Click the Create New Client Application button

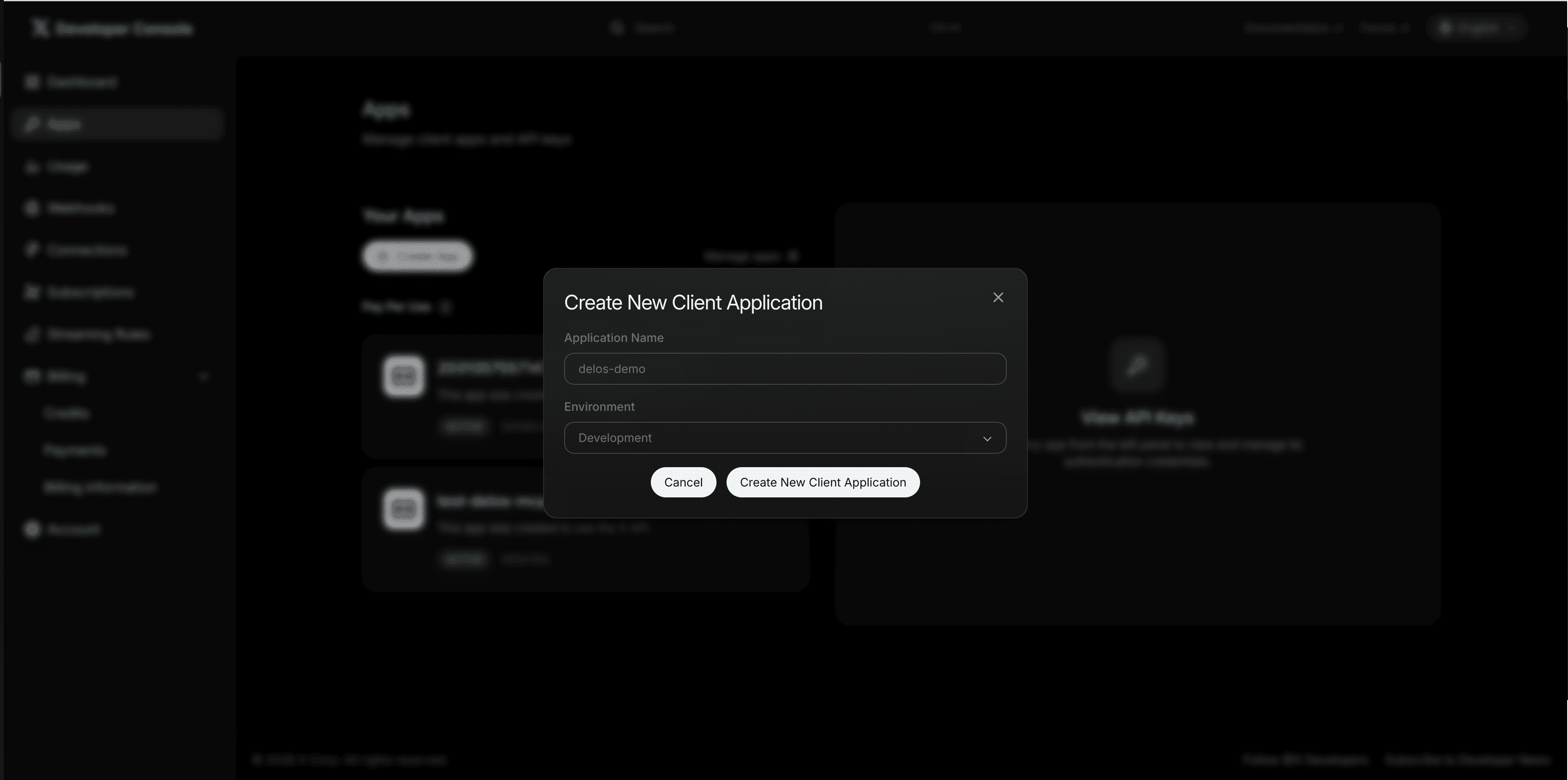822,482
